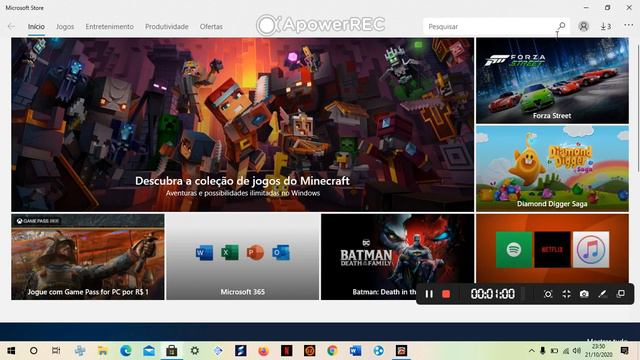Launch Microsoft Edge from the taskbar
Image resolution: width=640 pixels, height=360 pixels.
(x=126, y=351)
